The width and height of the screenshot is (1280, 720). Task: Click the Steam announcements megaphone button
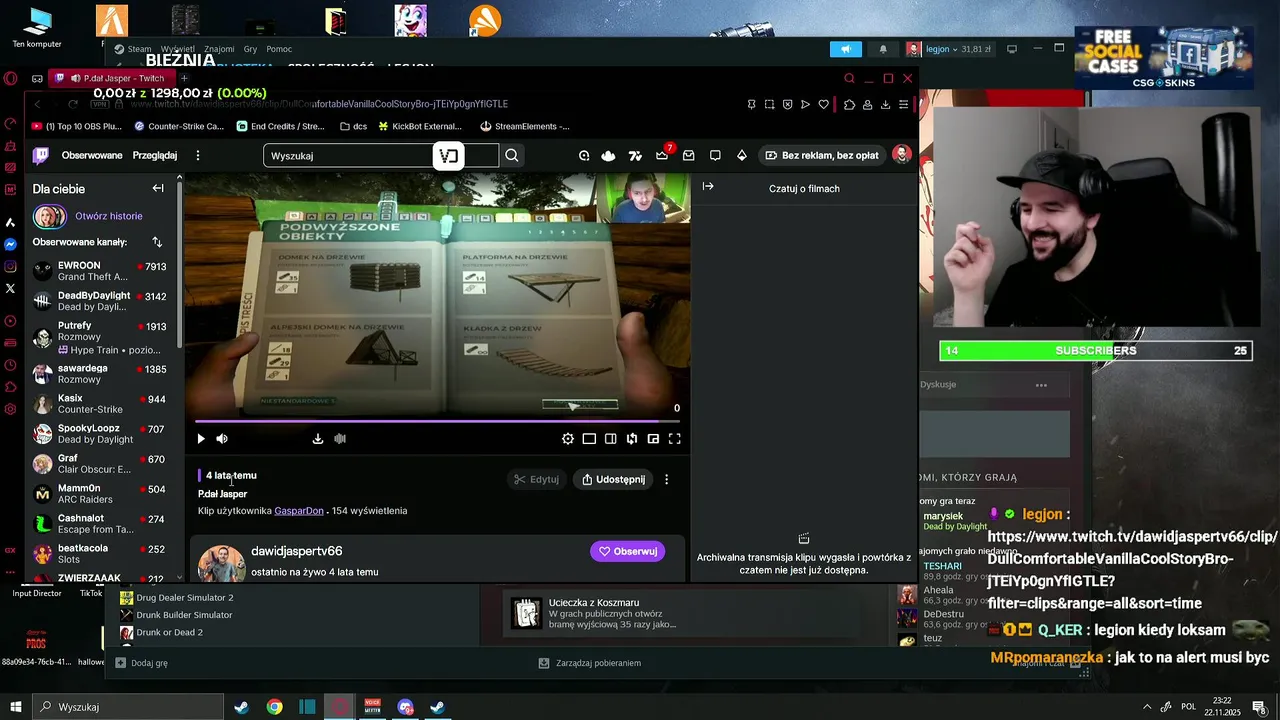[845, 49]
